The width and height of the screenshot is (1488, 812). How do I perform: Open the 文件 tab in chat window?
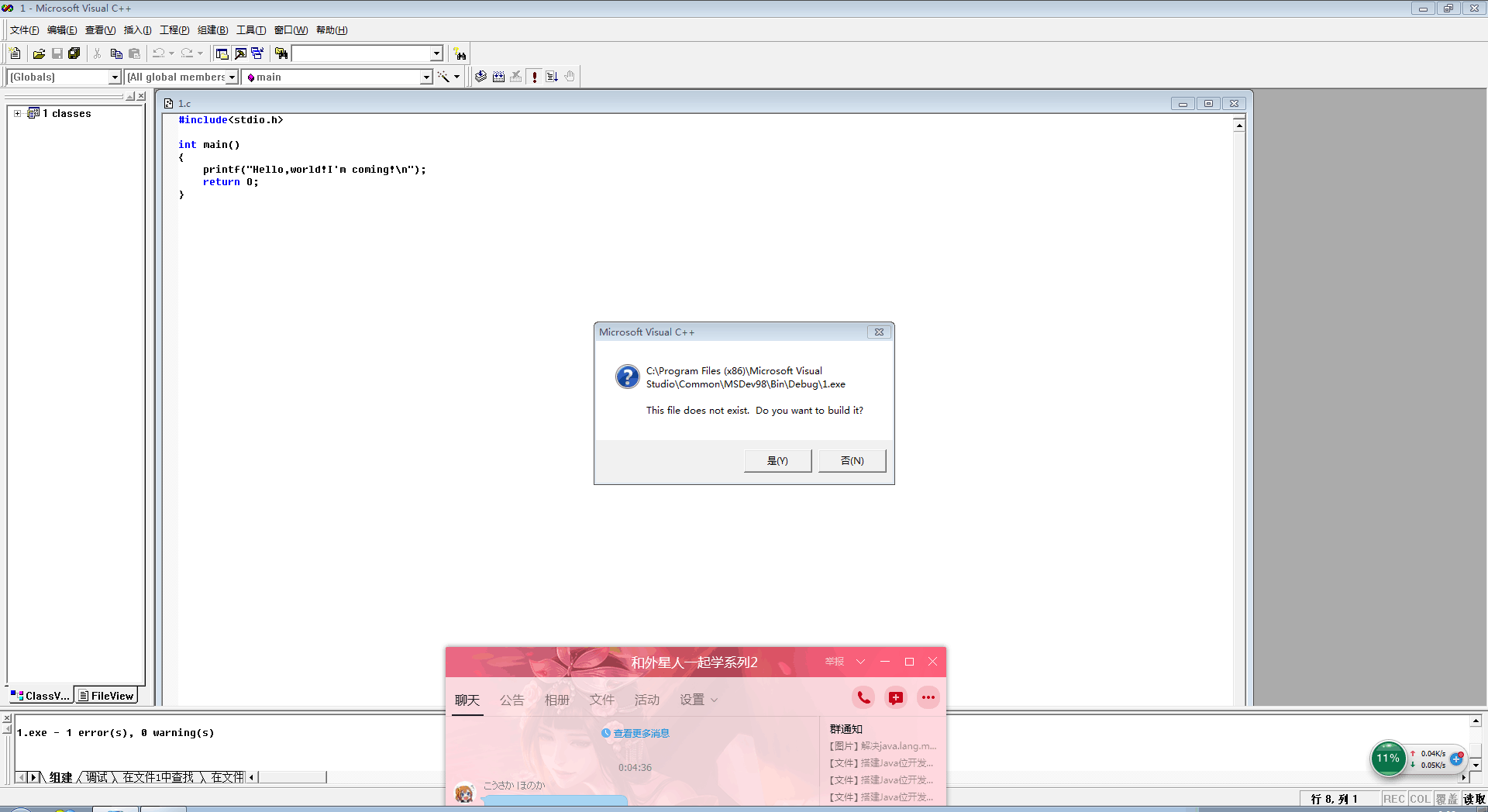pyautogui.click(x=602, y=700)
